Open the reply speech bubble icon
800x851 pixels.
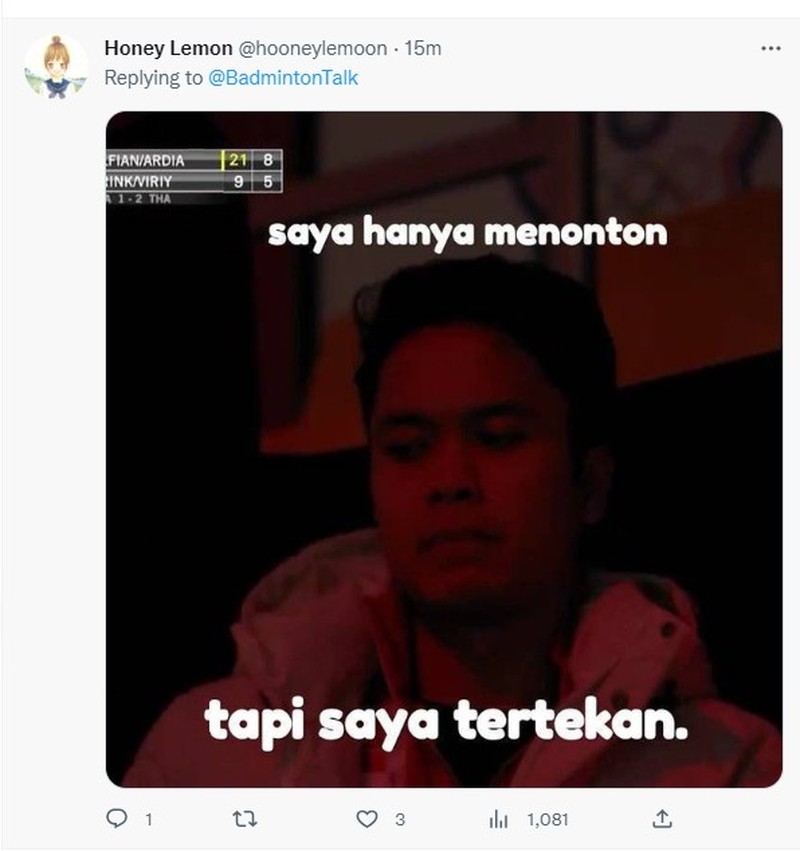117,818
